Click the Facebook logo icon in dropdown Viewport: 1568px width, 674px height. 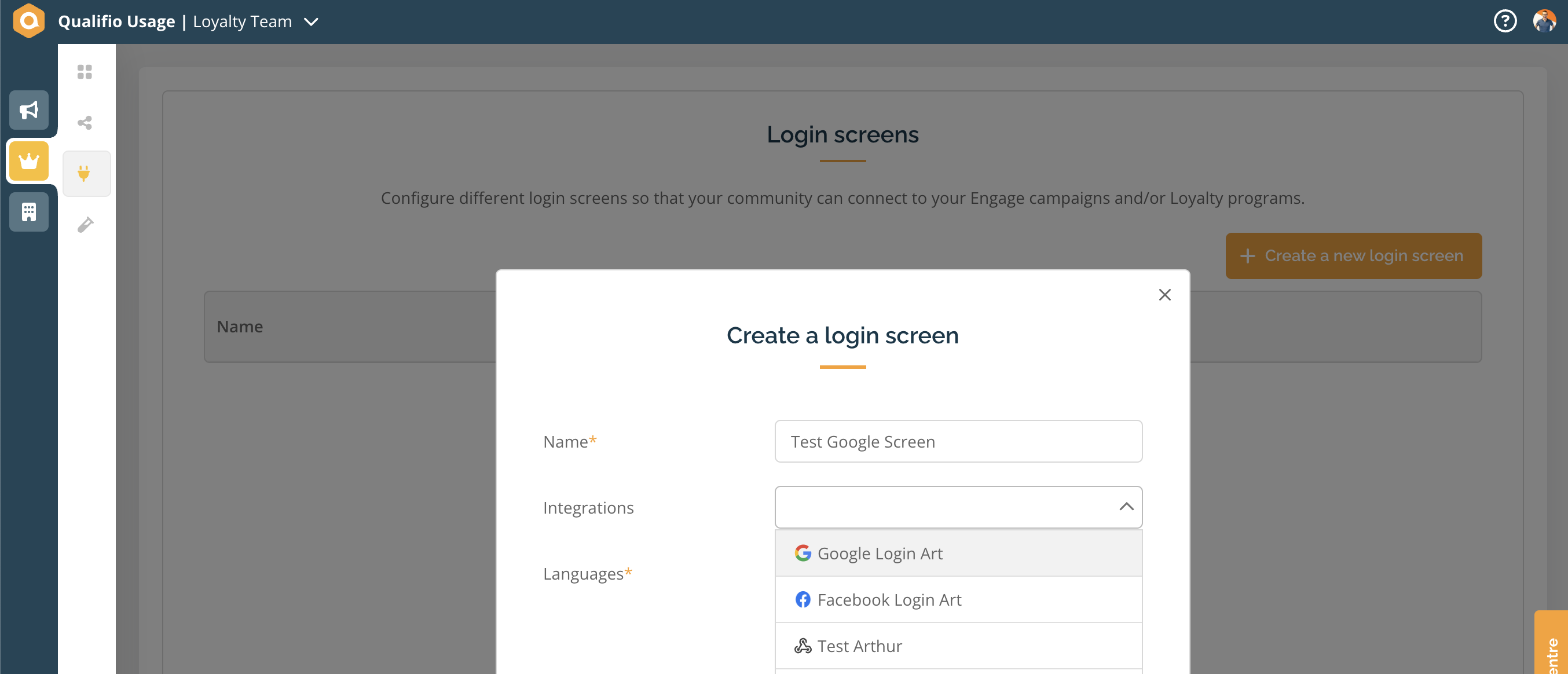pyautogui.click(x=803, y=599)
